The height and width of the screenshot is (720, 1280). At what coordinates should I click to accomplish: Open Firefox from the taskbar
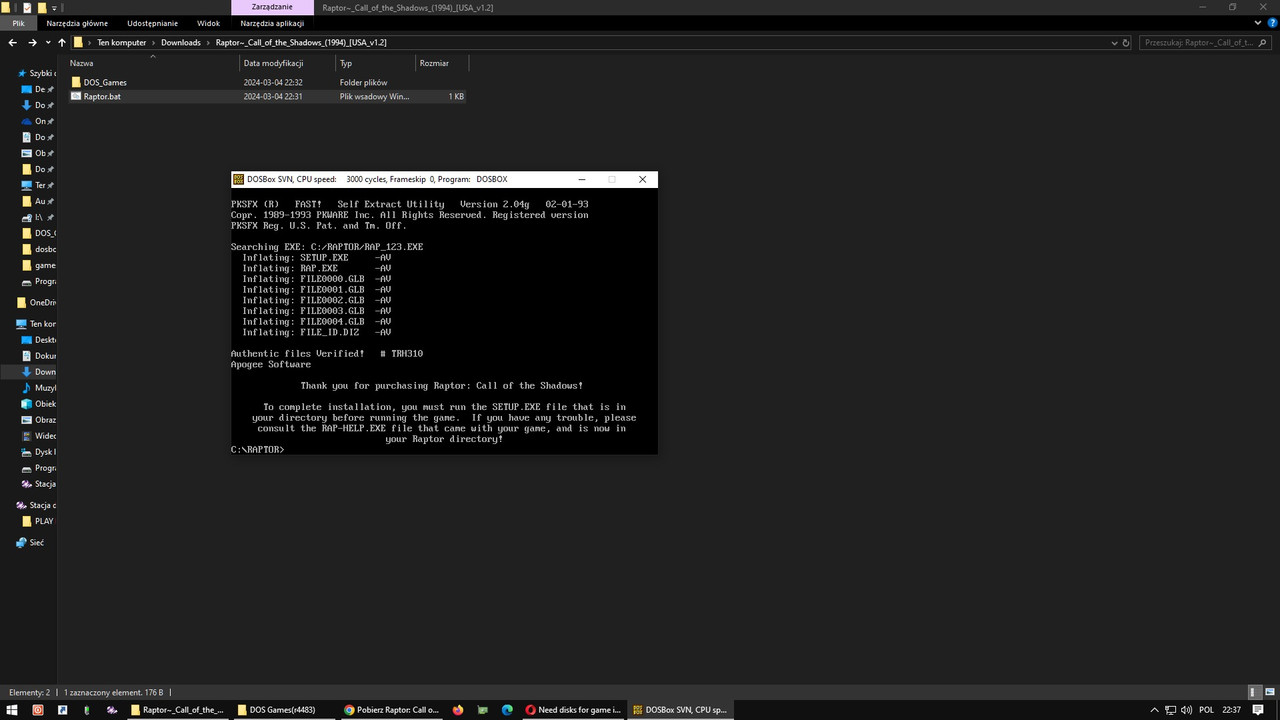[458, 710]
